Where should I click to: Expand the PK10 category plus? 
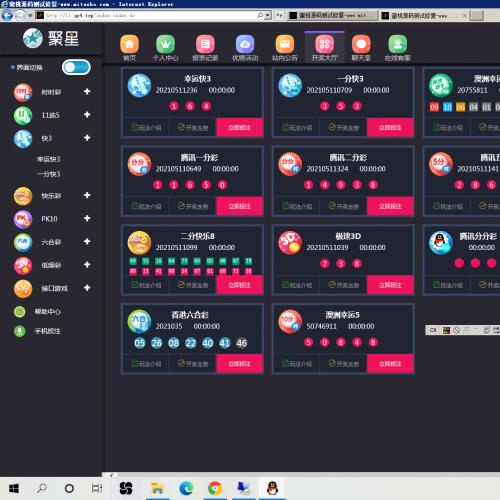pyautogui.click(x=87, y=218)
